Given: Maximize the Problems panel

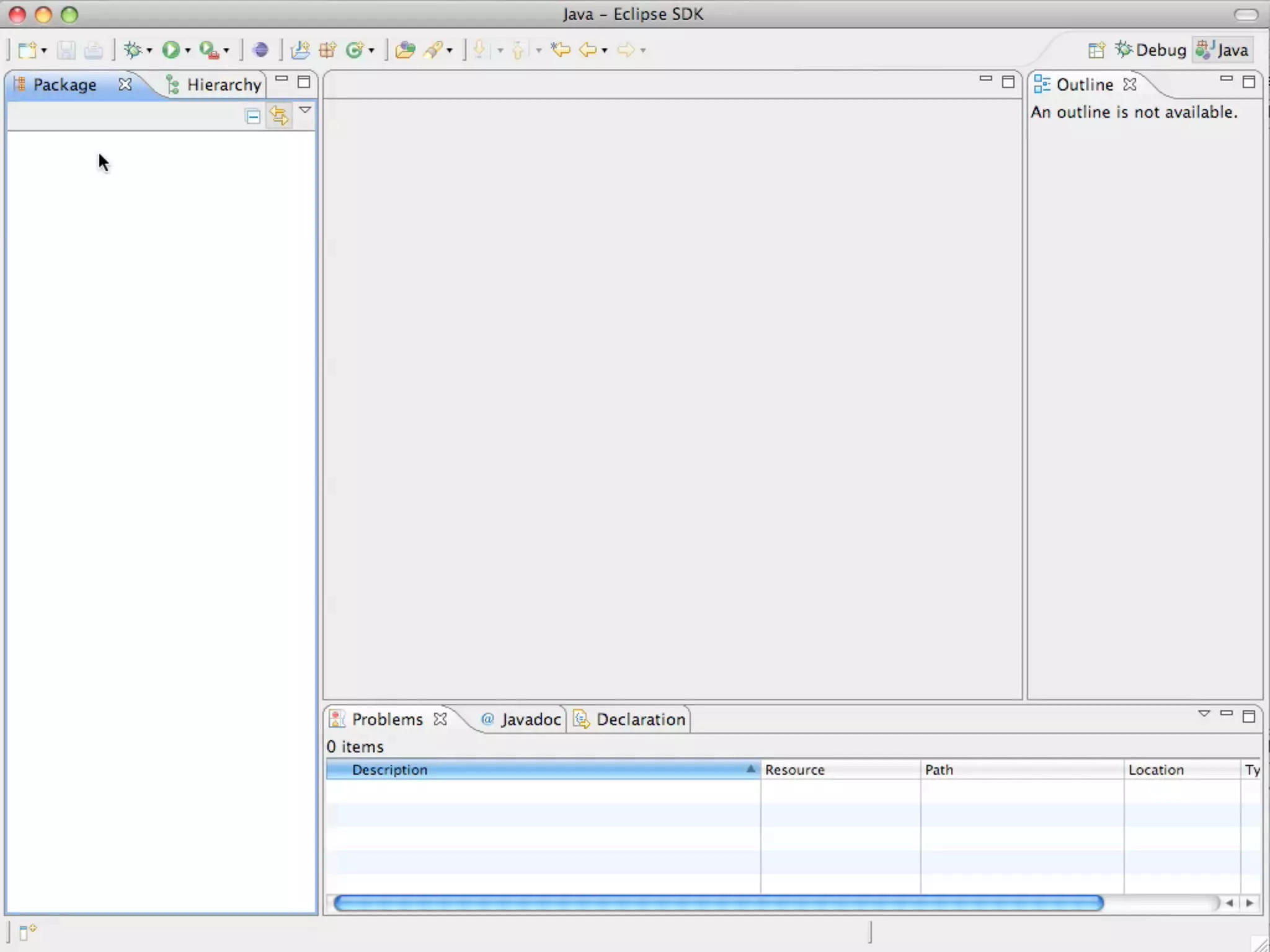Looking at the screenshot, I should click(1249, 716).
